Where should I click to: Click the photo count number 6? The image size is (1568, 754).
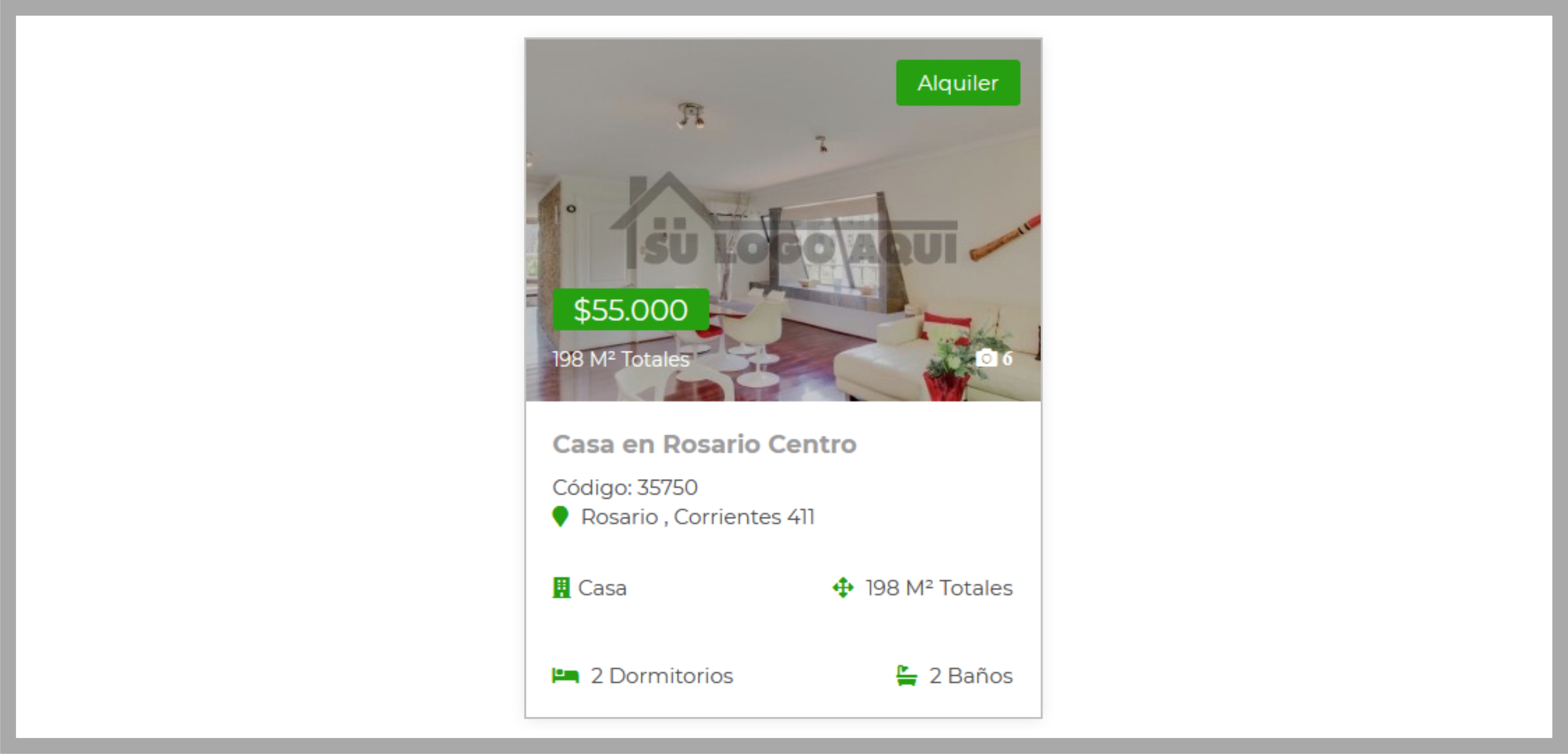click(1007, 358)
